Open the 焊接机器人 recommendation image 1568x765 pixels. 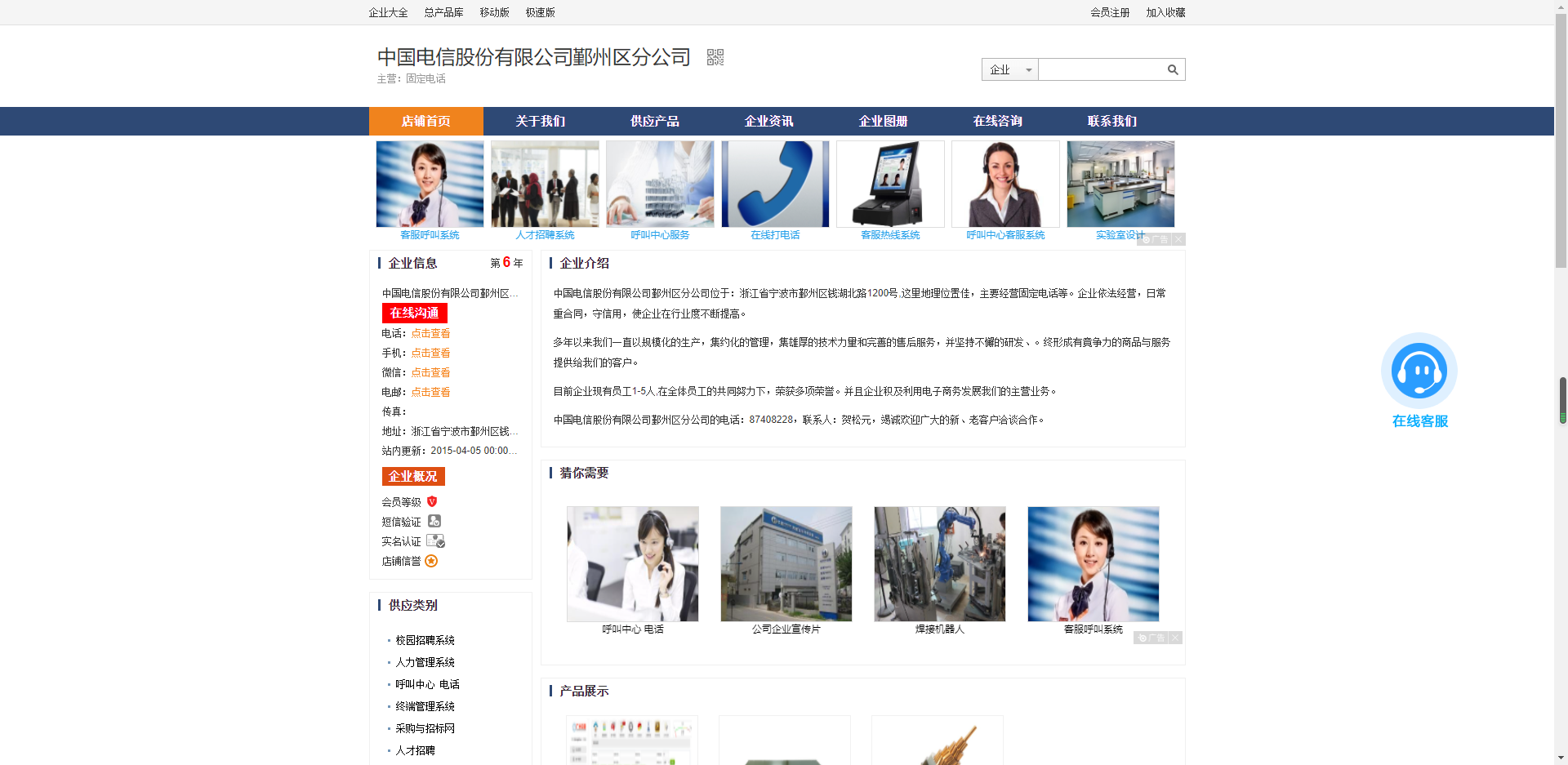pos(940,564)
